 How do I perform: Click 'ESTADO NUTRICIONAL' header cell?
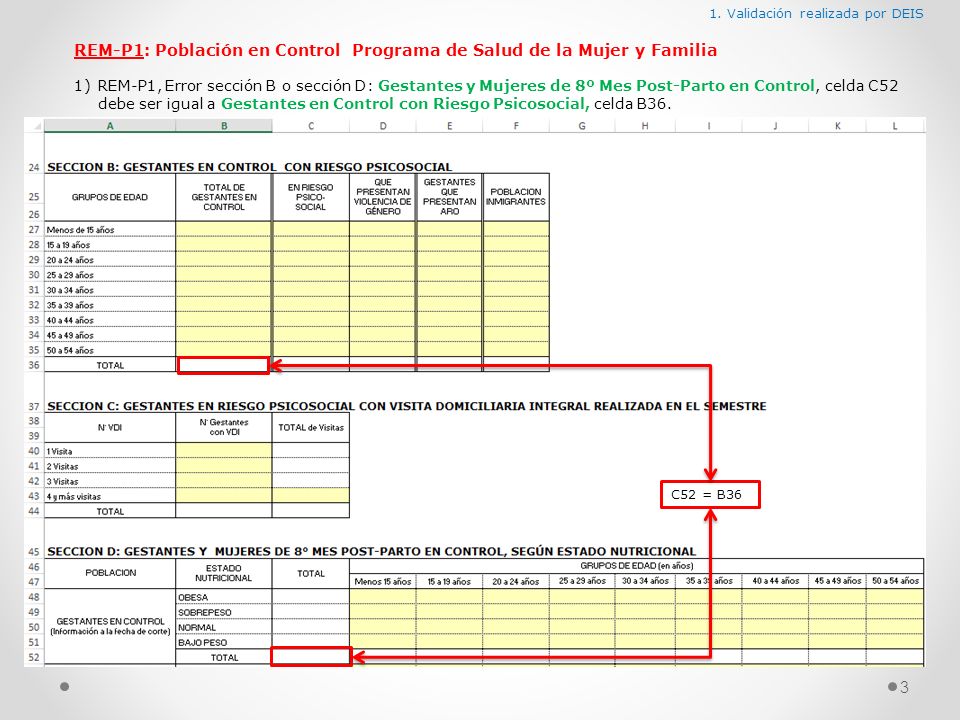(x=224, y=573)
